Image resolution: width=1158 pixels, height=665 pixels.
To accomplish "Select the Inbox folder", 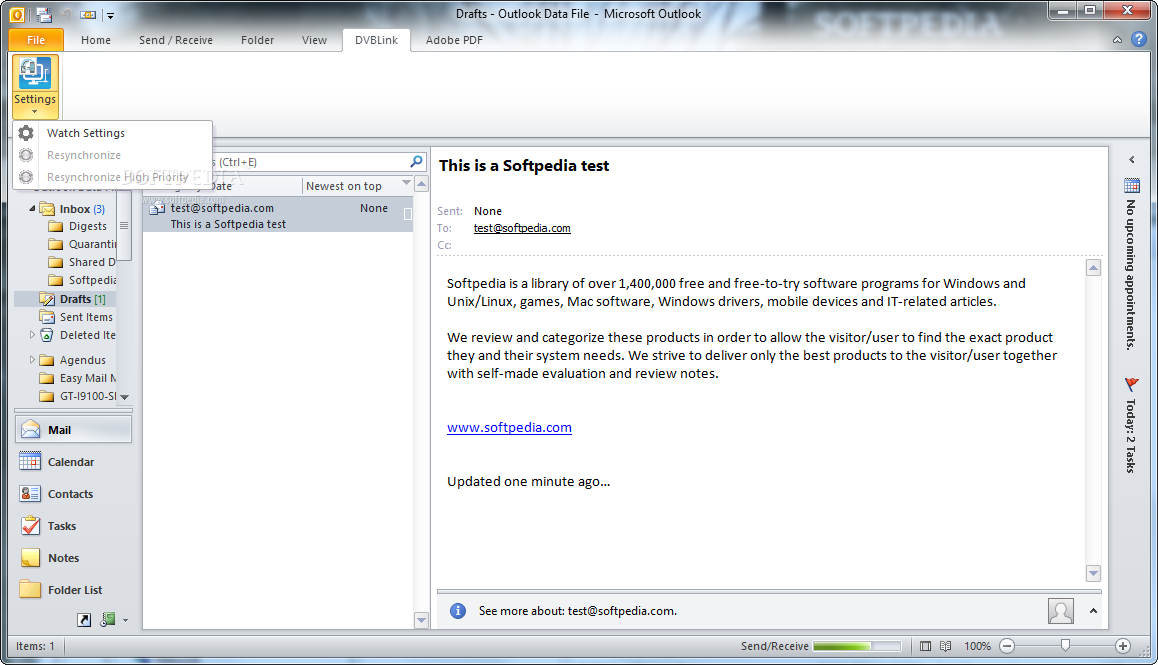I will [x=75, y=209].
